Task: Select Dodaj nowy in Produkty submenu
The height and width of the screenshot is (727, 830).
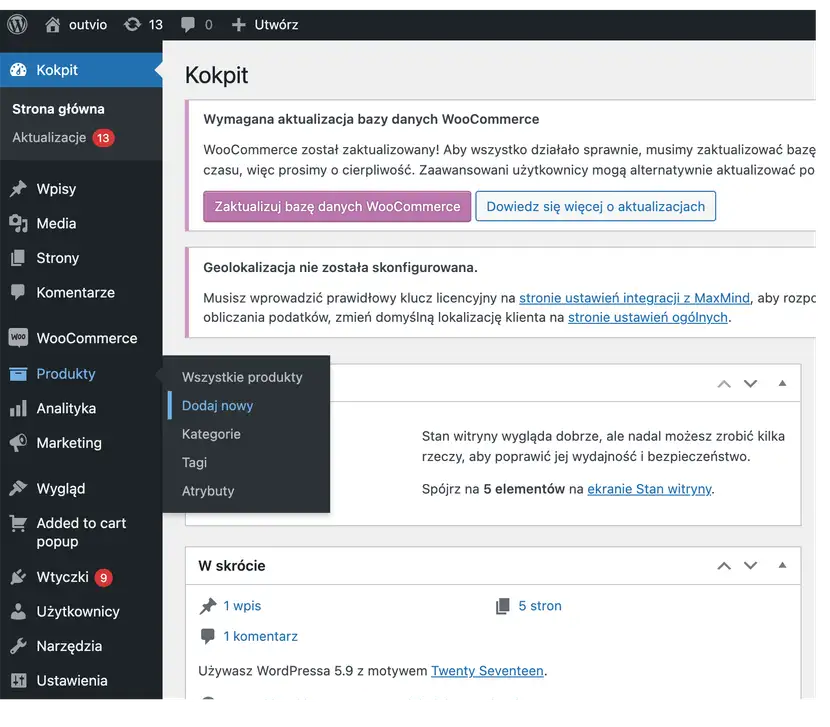Action: click(x=217, y=406)
